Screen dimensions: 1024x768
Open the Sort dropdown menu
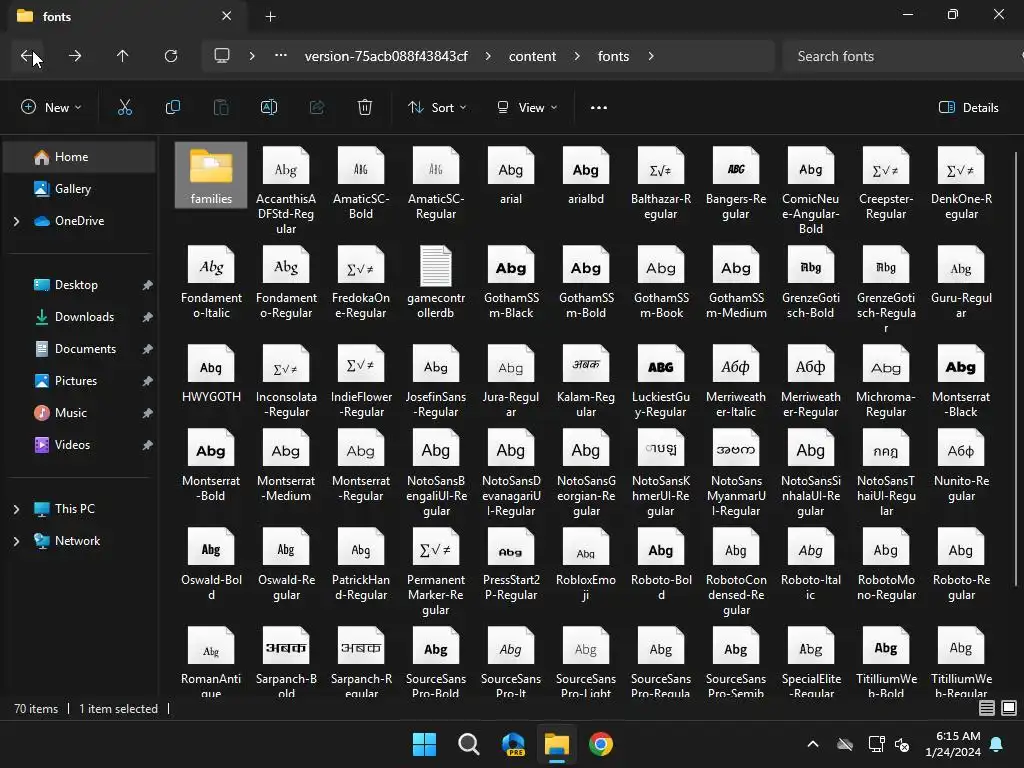click(437, 108)
